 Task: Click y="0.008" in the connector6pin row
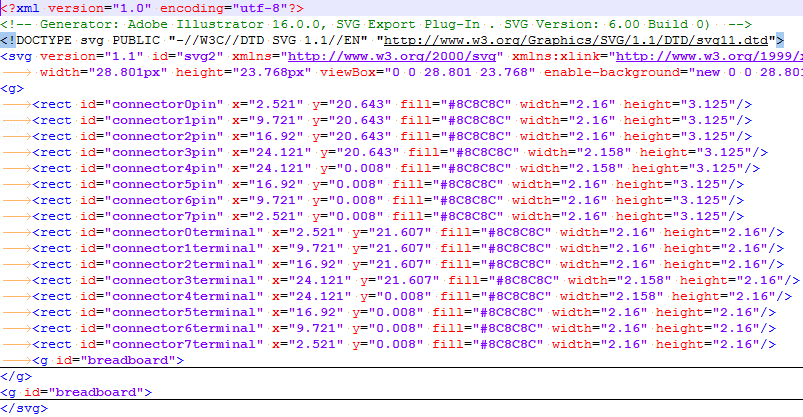[x=348, y=201]
